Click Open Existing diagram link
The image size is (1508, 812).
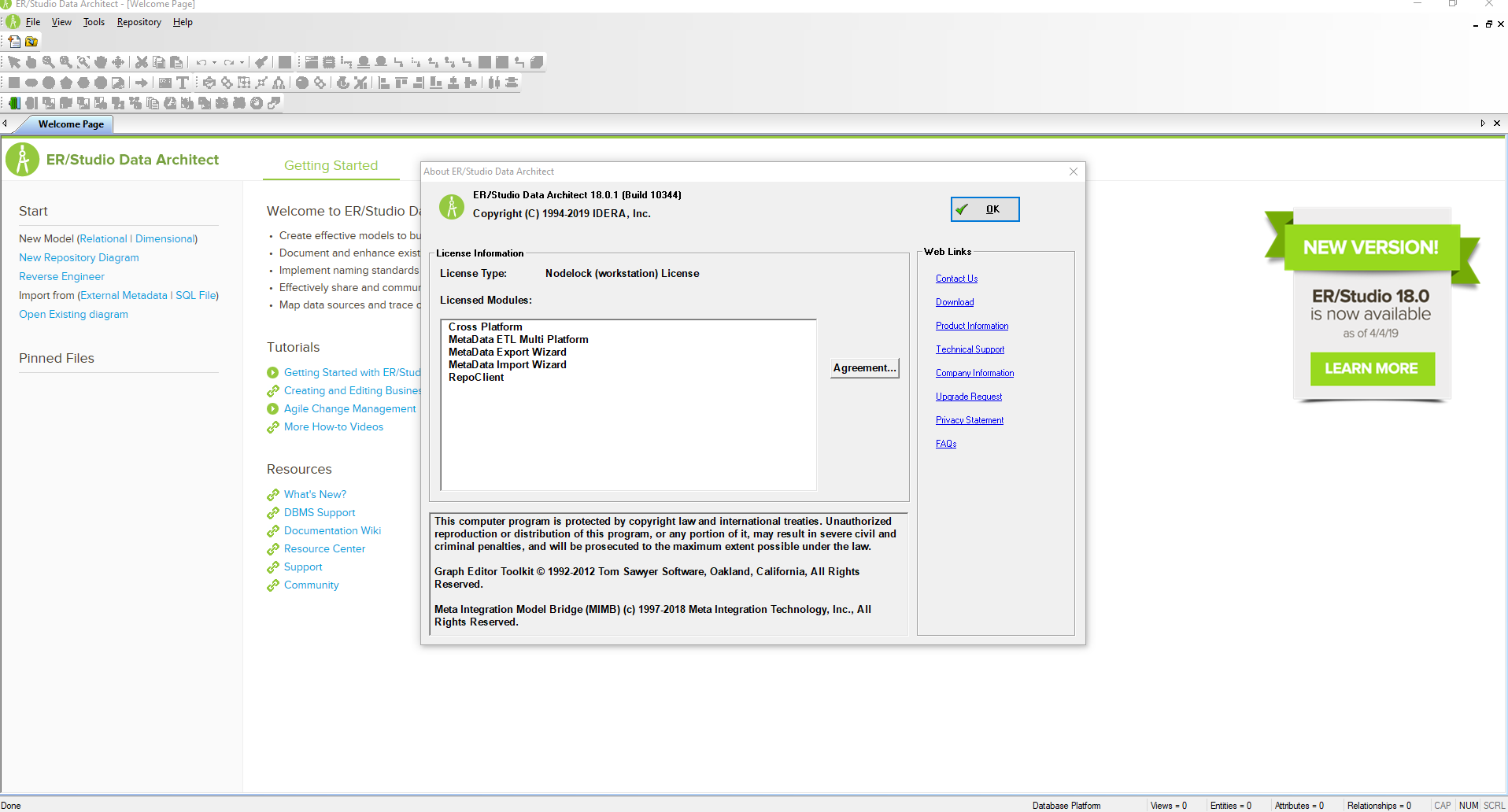(x=73, y=314)
